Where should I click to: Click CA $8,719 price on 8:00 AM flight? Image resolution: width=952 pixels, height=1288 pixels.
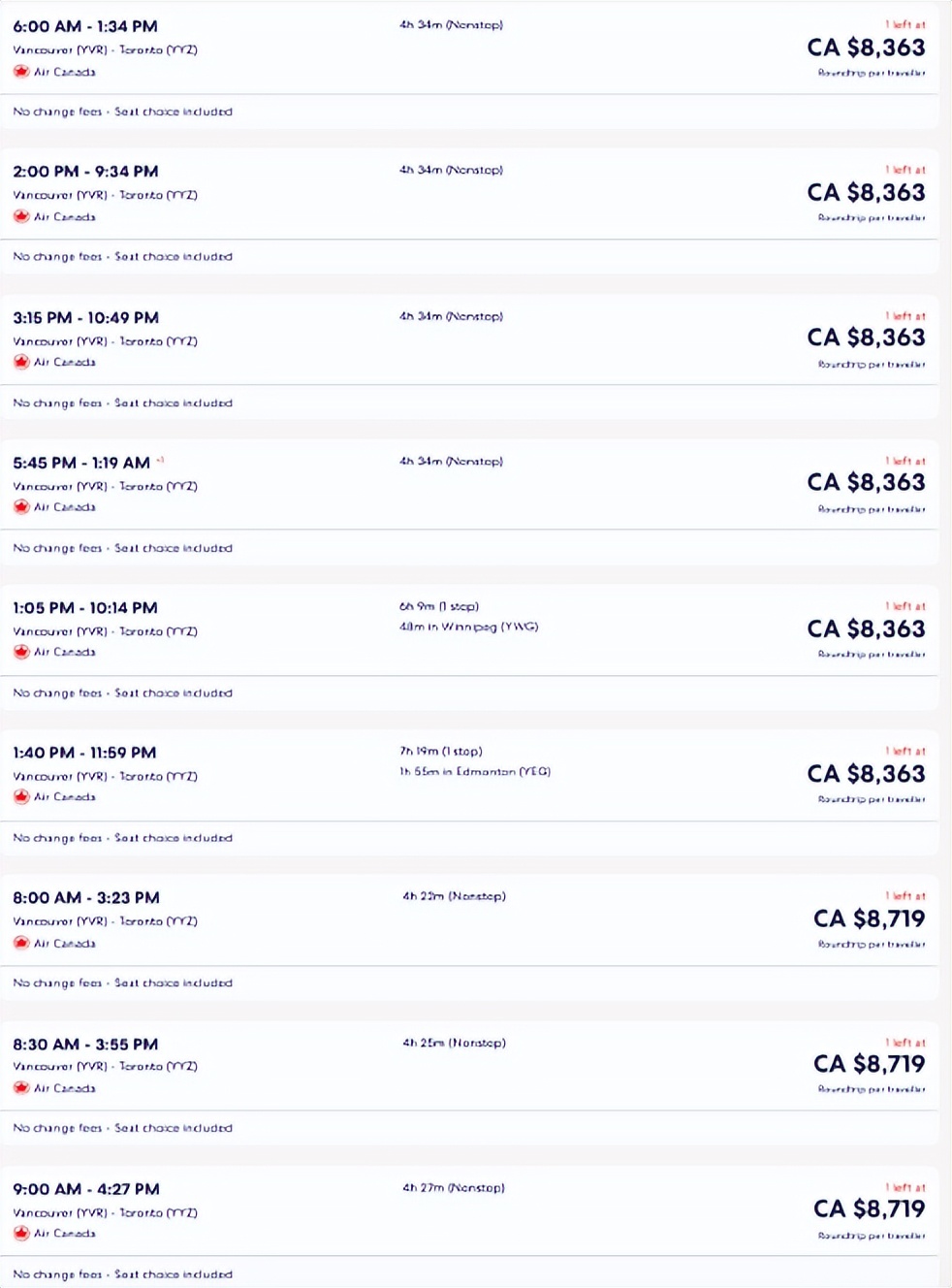coord(869,918)
